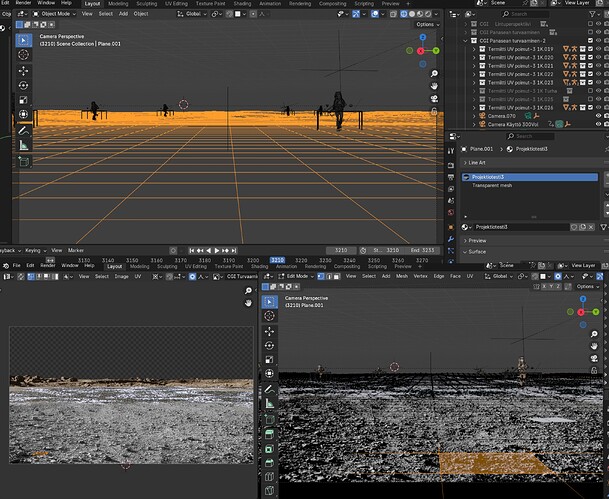Open Global orientation dropdown in top viewport

192,14
